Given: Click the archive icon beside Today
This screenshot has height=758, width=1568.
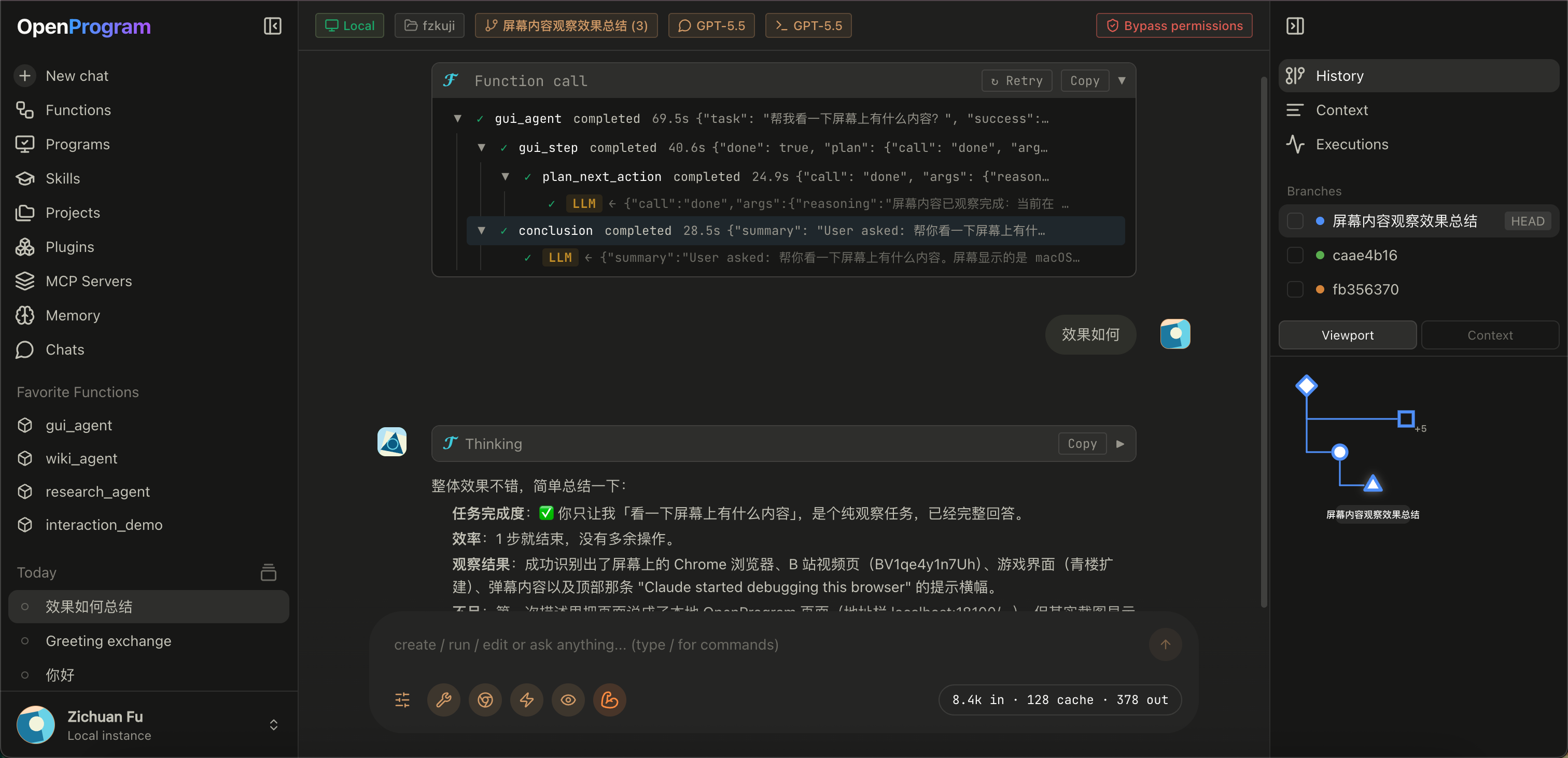Looking at the screenshot, I should pyautogui.click(x=268, y=572).
